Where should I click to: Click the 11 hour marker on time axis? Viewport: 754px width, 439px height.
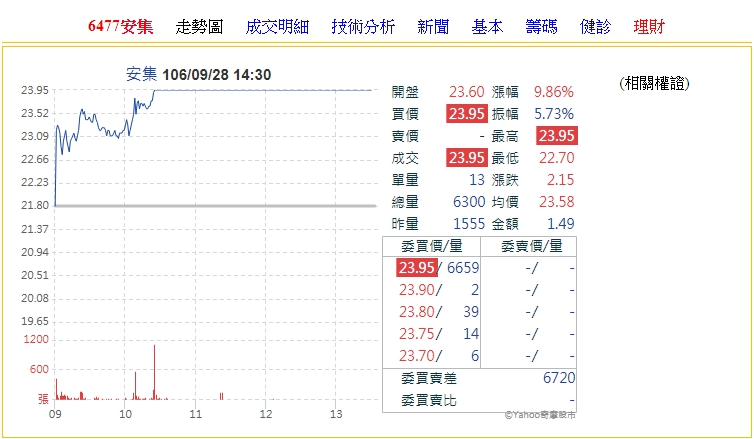tap(195, 414)
